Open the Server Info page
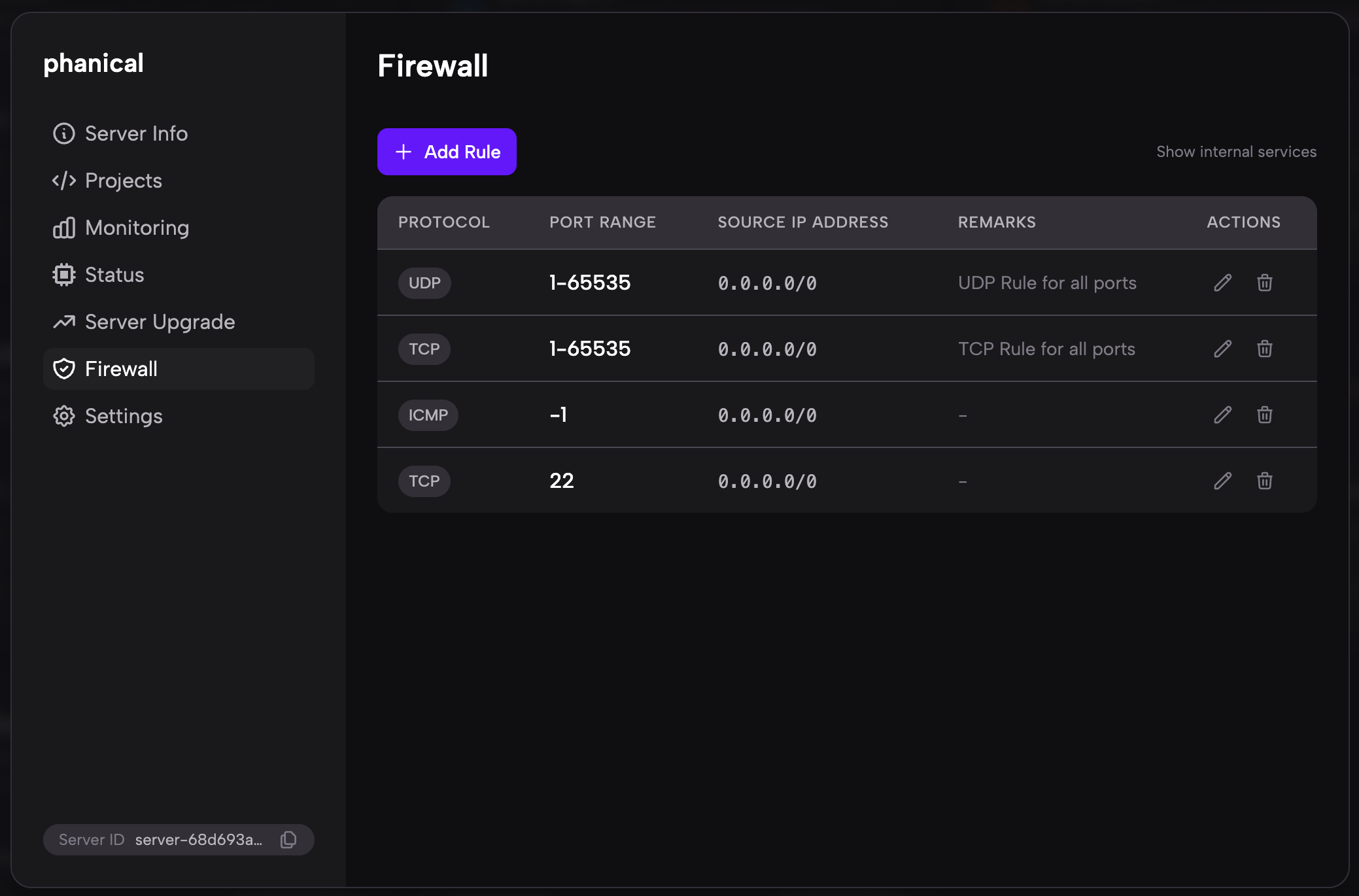 click(136, 133)
